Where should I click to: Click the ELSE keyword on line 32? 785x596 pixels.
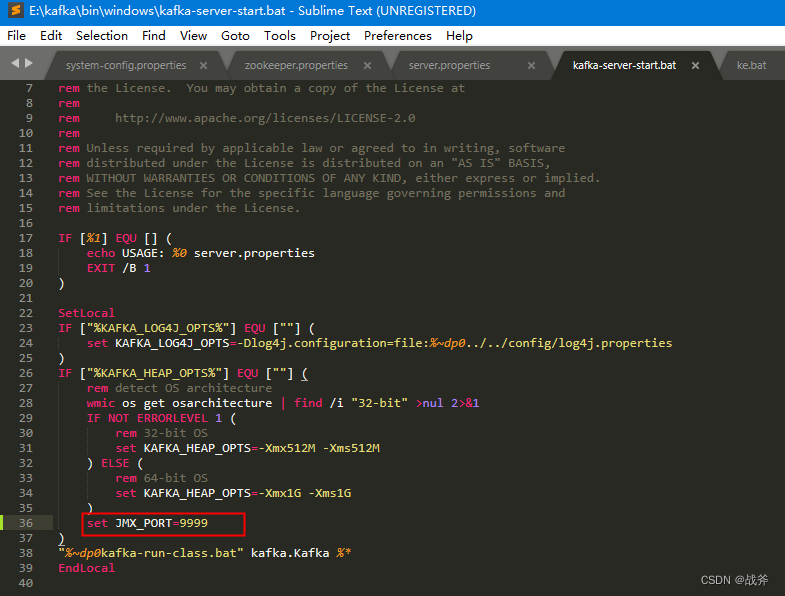tap(115, 463)
